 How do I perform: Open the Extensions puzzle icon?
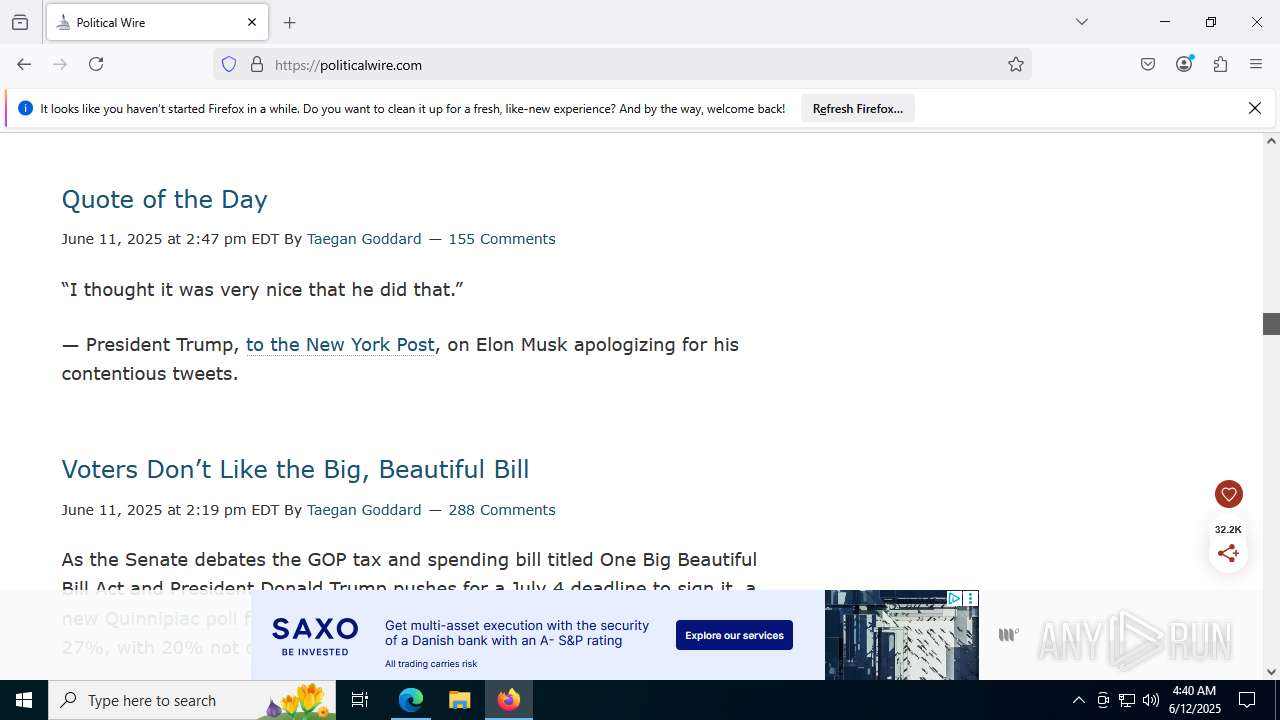(x=1220, y=64)
